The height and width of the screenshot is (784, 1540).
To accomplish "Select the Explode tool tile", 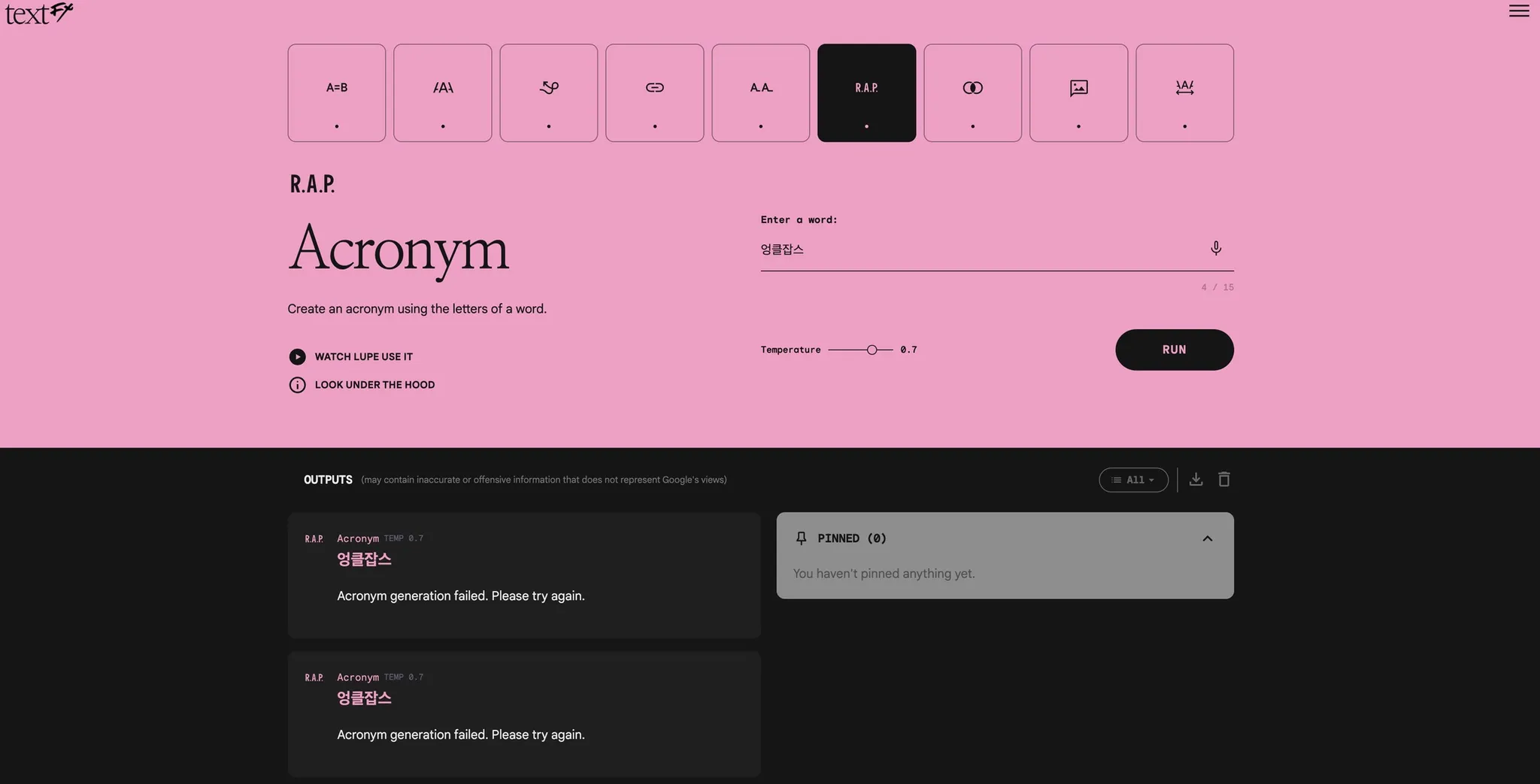I will (442, 92).
